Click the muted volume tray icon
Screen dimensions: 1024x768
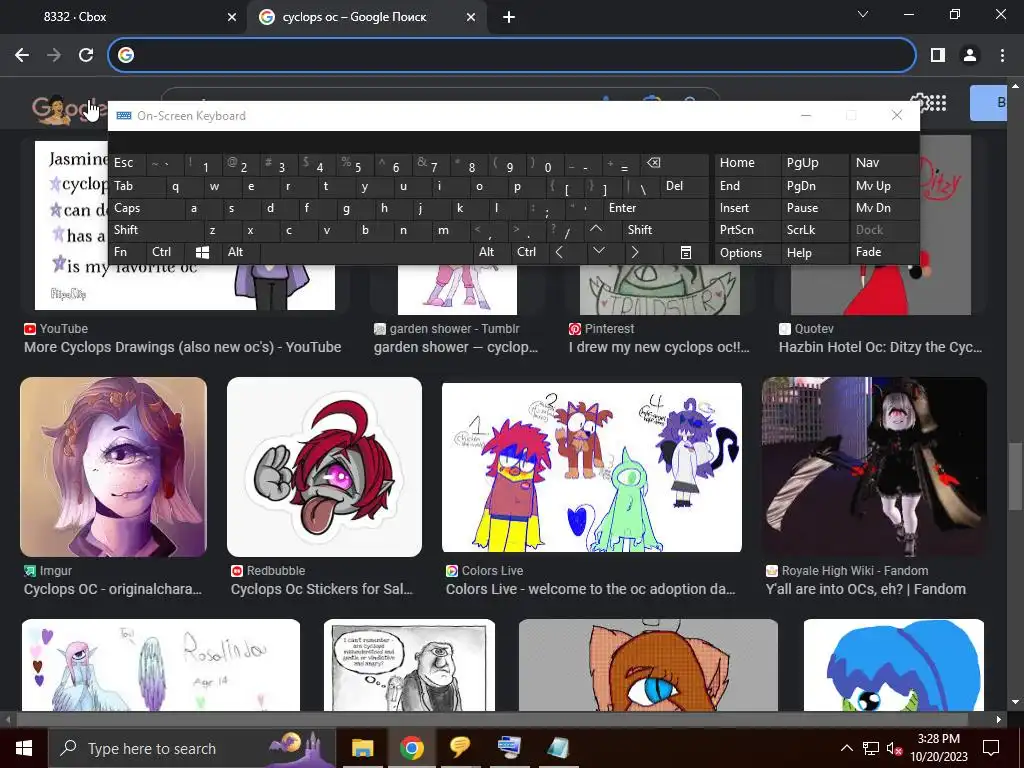[895, 748]
